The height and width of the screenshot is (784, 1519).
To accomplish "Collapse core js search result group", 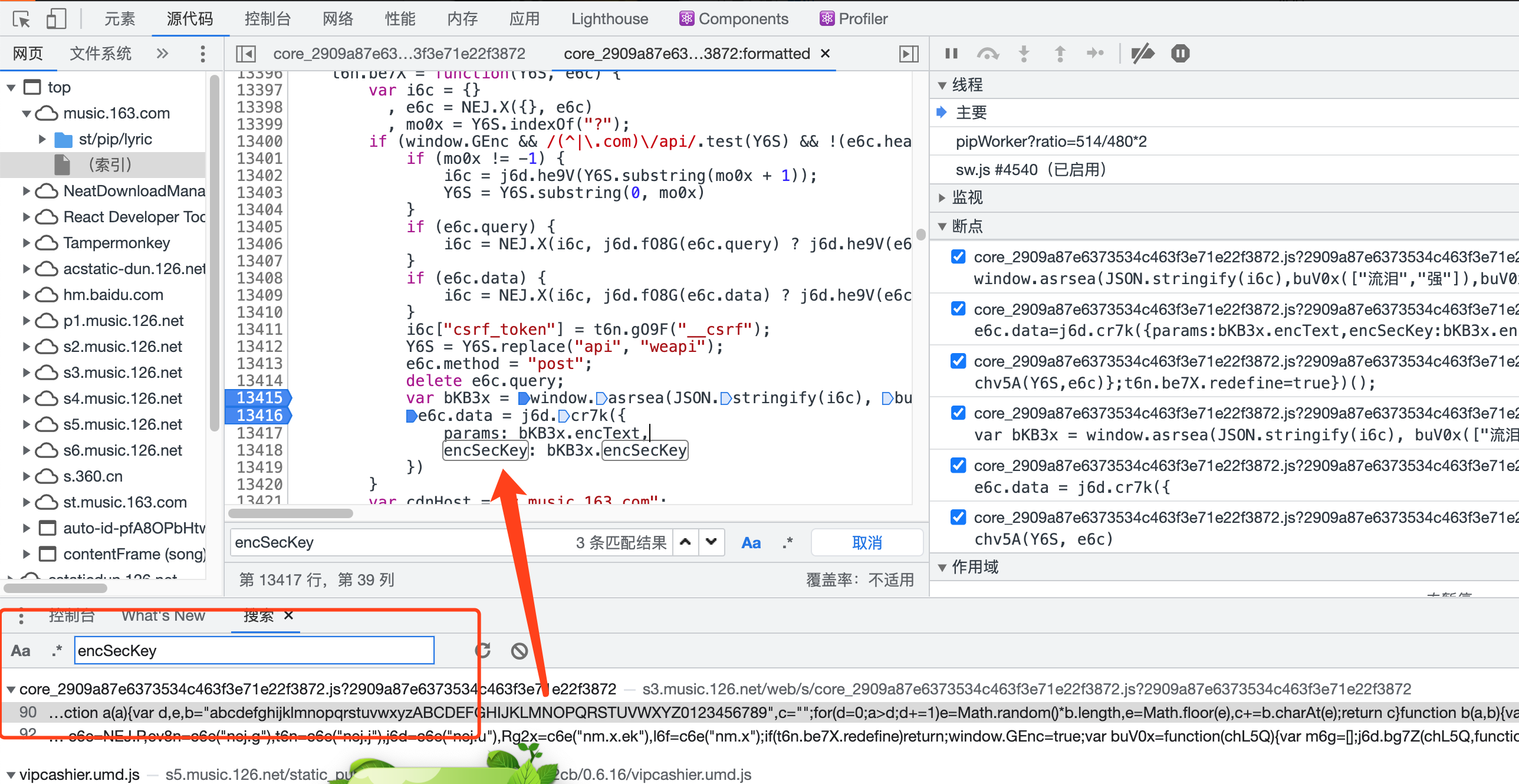I will [x=11, y=689].
